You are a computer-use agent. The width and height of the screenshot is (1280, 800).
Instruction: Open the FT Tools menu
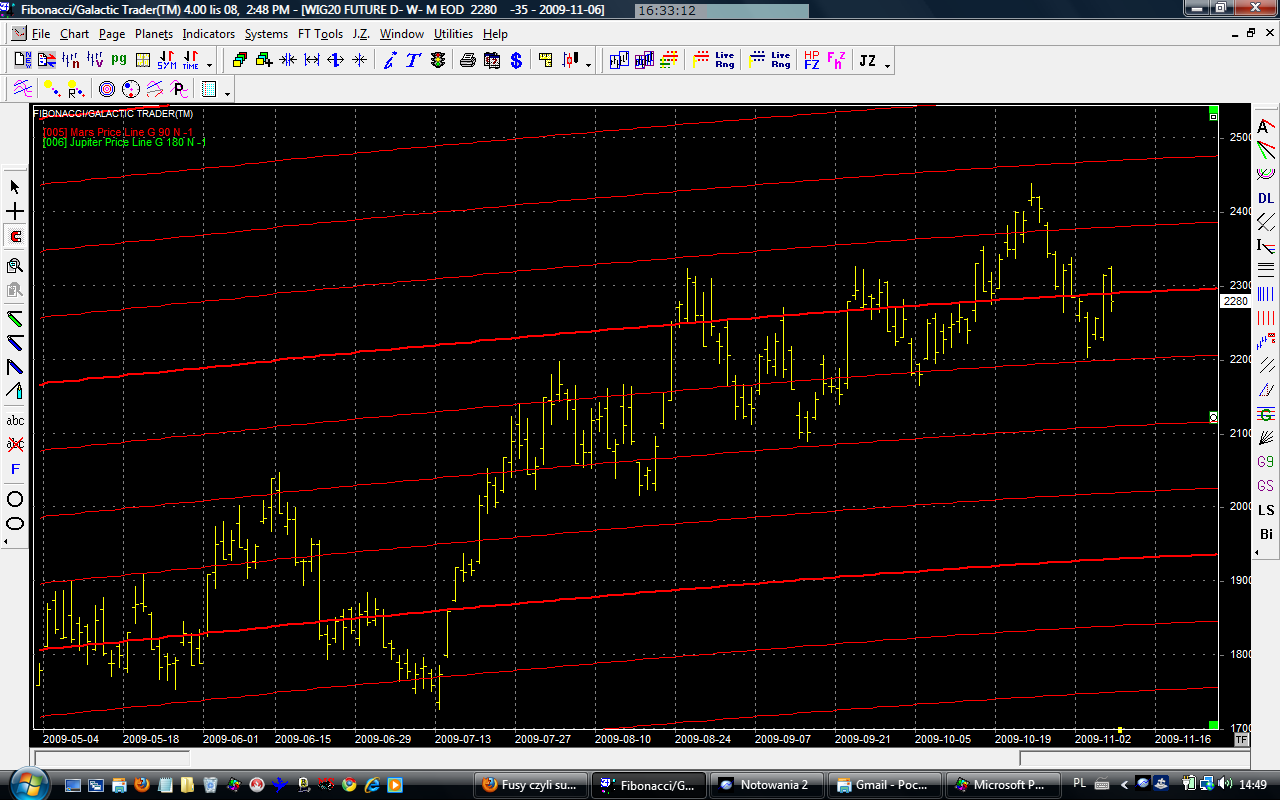[x=320, y=34]
